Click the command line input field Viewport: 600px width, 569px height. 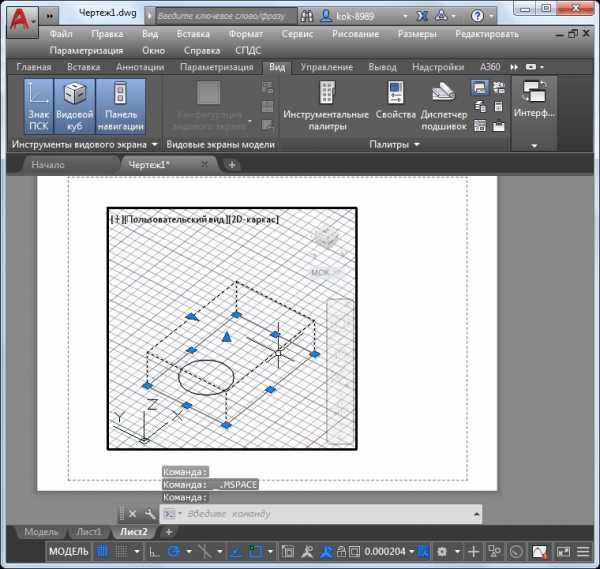point(330,514)
